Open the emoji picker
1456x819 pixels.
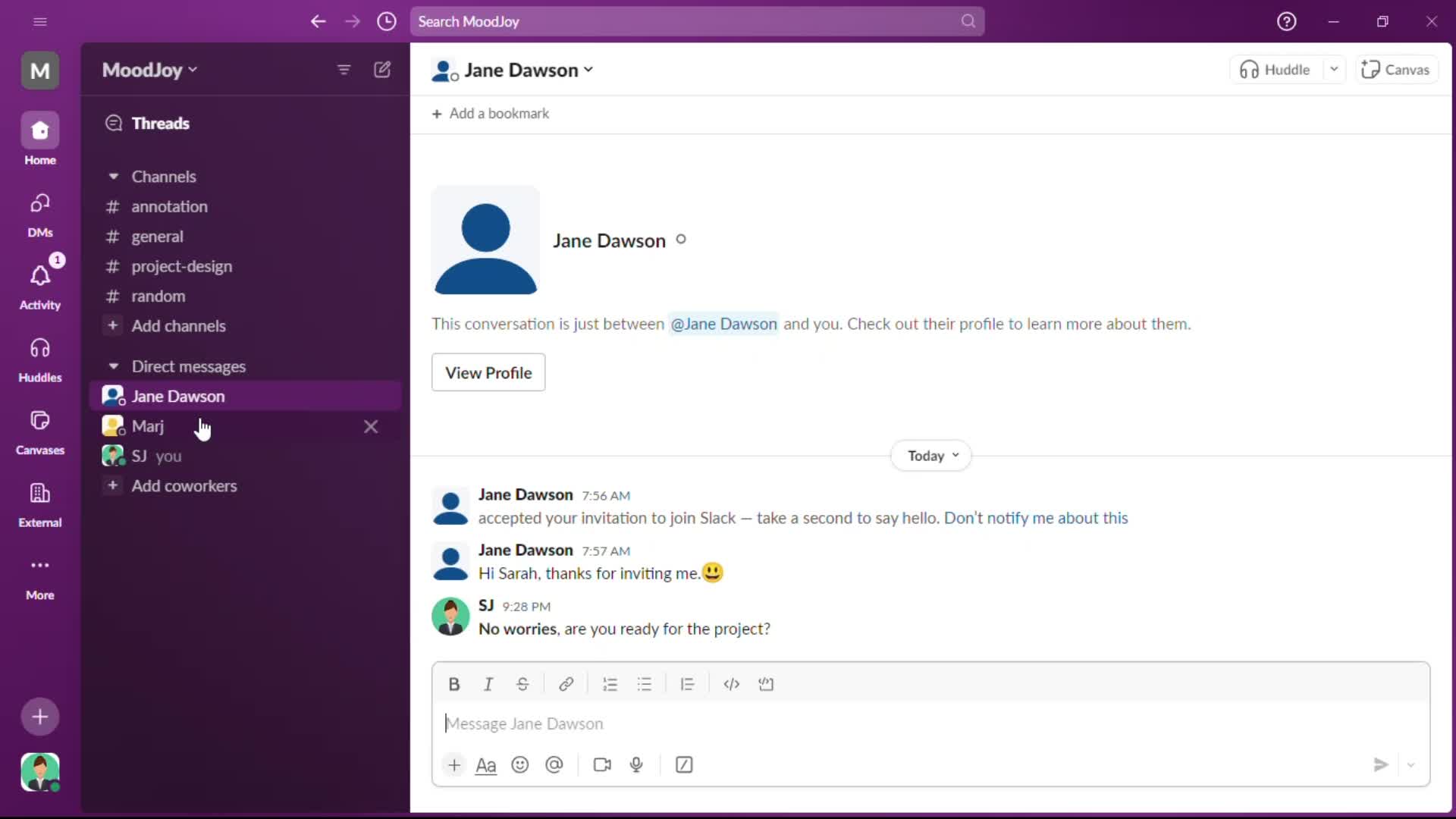[519, 764]
